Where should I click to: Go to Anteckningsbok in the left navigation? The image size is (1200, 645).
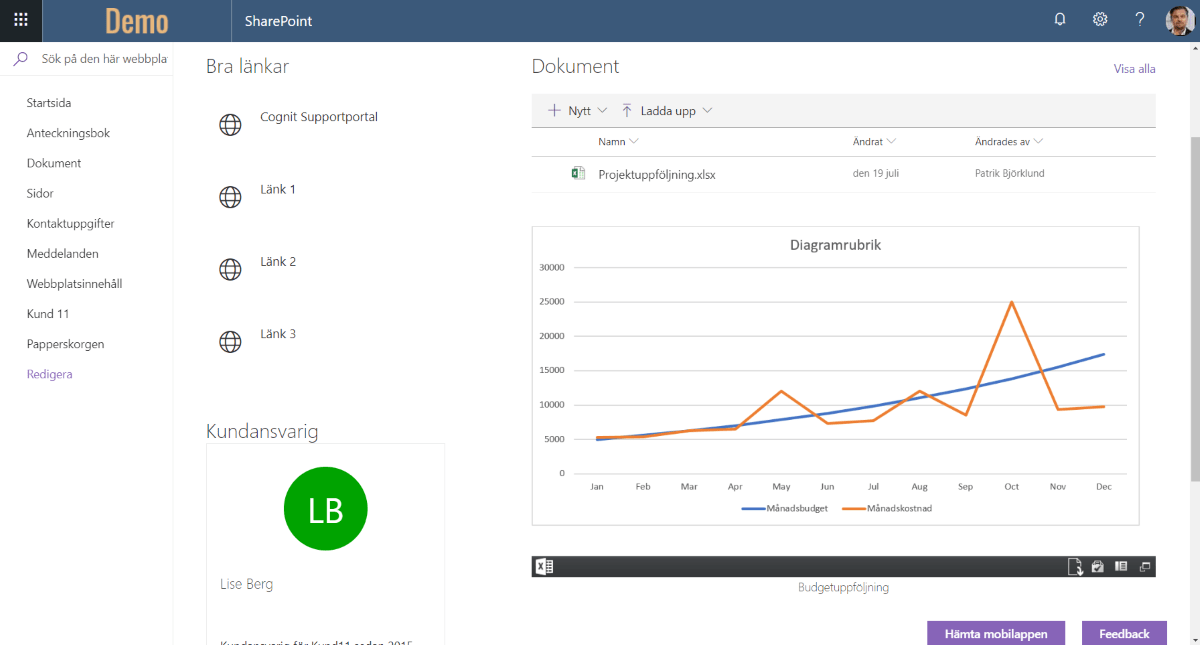point(68,133)
